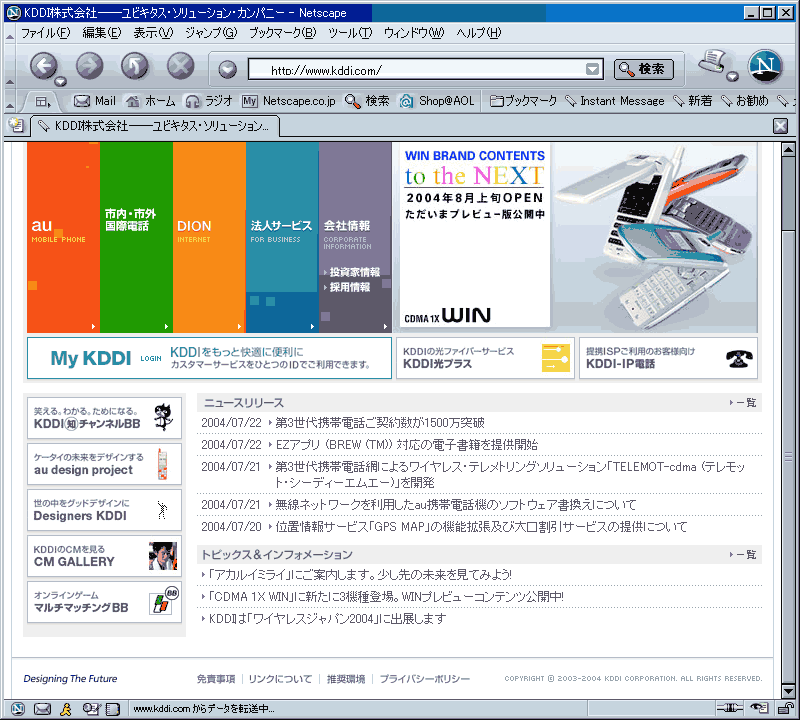Click the Netscape N logo throbber
The height and width of the screenshot is (720, 800).
(765, 66)
